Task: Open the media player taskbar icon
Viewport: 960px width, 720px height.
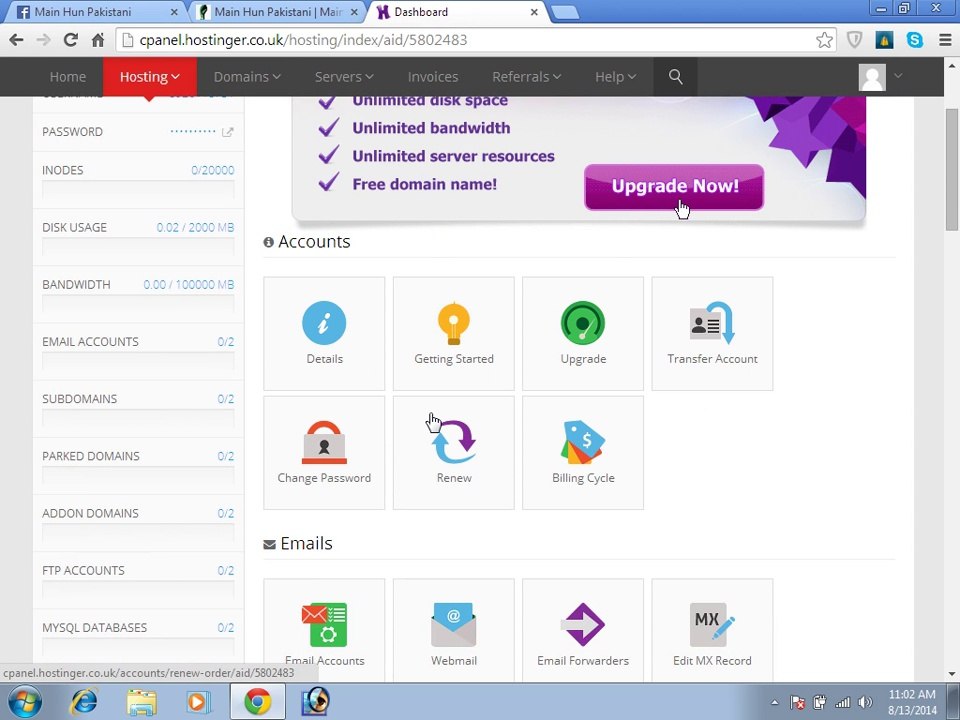Action: coord(197,702)
